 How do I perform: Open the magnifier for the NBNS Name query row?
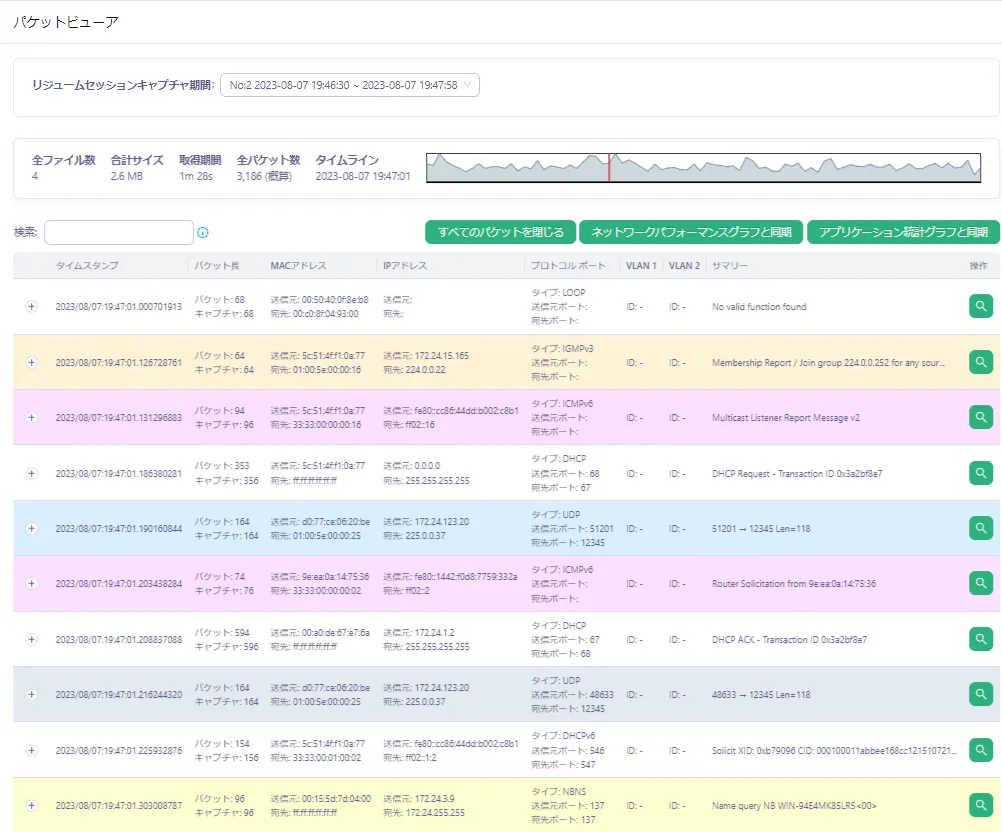[x=980, y=805]
